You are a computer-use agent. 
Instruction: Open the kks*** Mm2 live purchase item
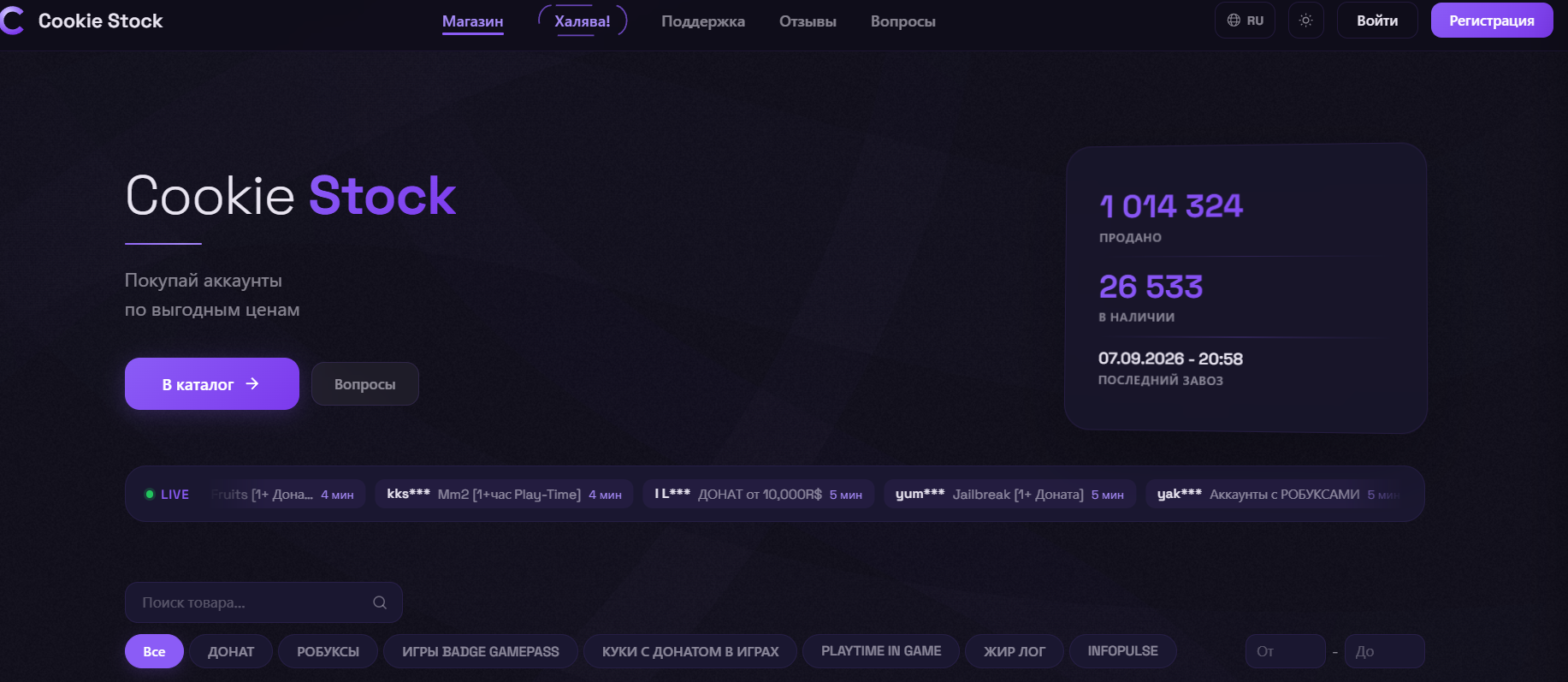click(x=505, y=495)
